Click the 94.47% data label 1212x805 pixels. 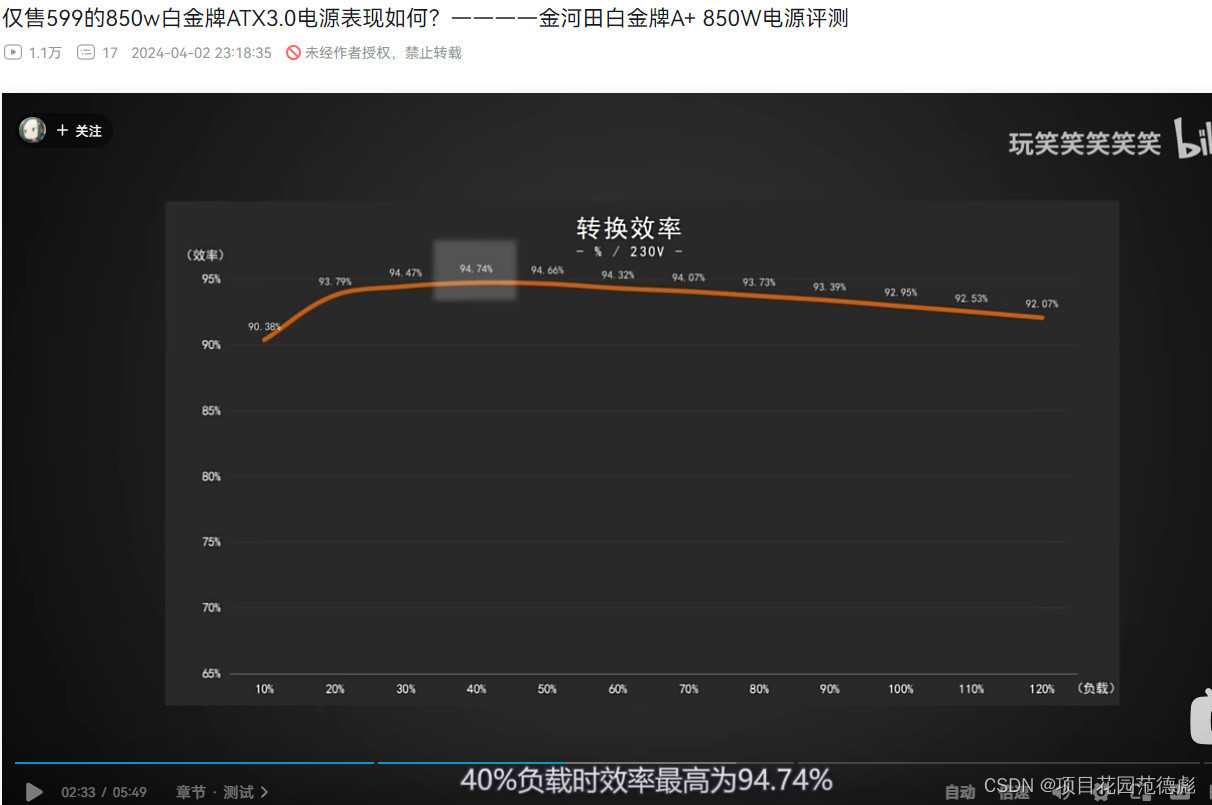pyautogui.click(x=405, y=272)
